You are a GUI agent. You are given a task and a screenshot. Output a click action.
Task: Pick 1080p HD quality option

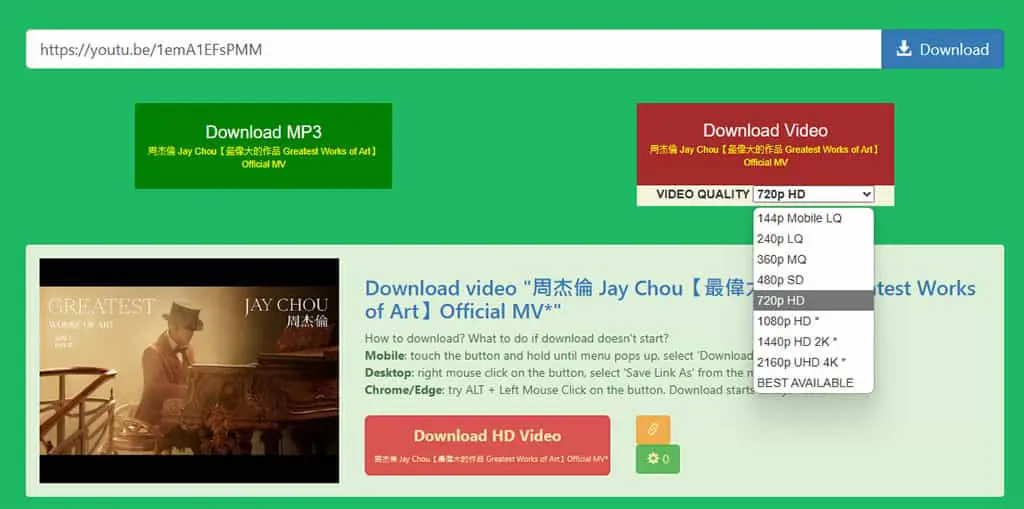(x=813, y=321)
